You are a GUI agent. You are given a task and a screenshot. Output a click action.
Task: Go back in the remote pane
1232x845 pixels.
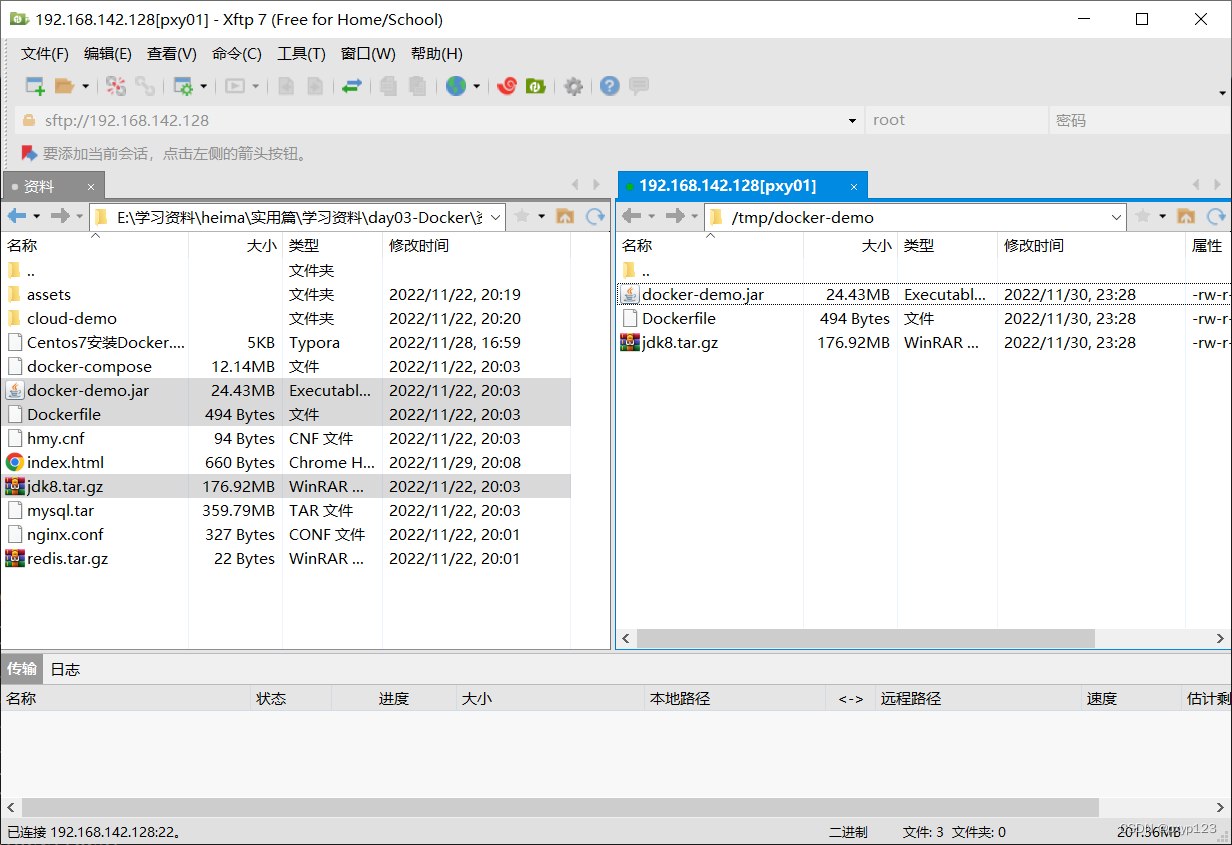(631, 216)
